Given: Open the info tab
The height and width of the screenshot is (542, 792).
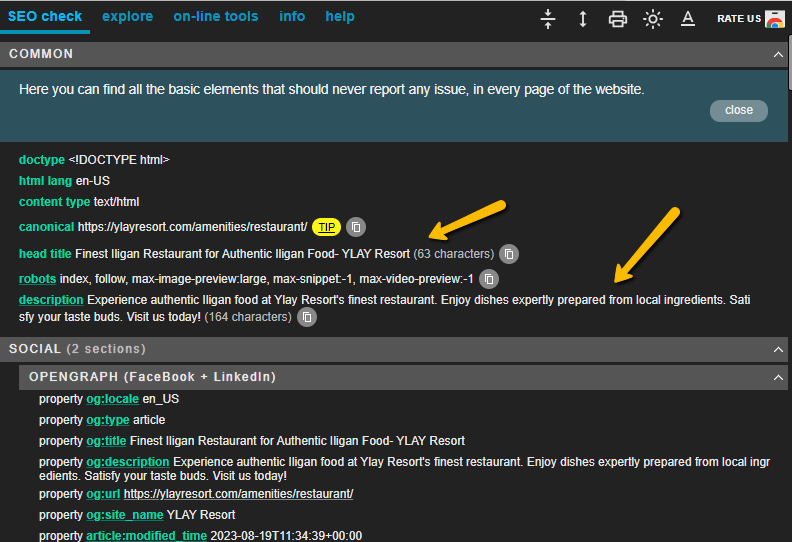Looking at the screenshot, I should [x=292, y=16].
